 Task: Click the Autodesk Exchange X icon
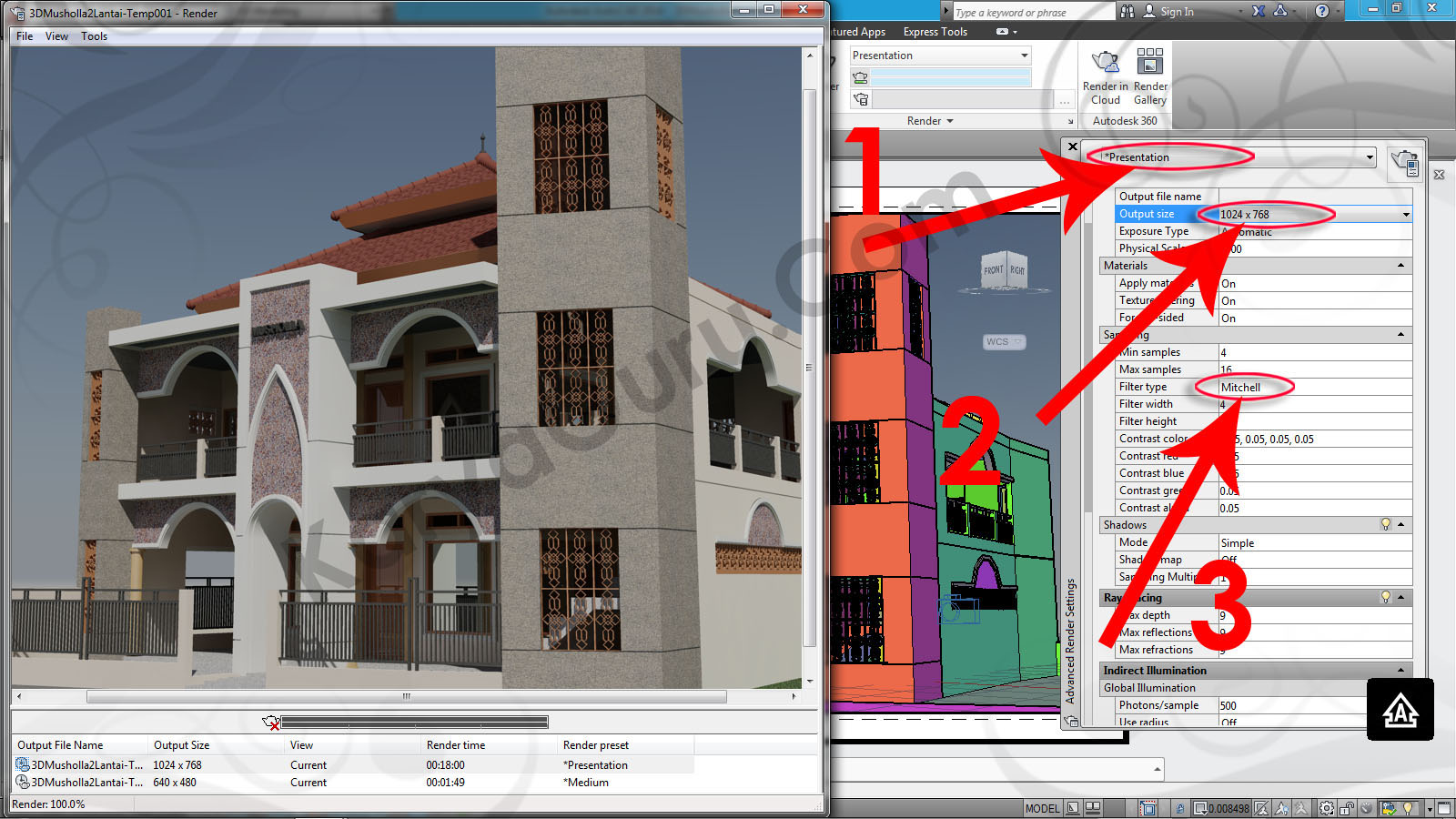click(1258, 11)
